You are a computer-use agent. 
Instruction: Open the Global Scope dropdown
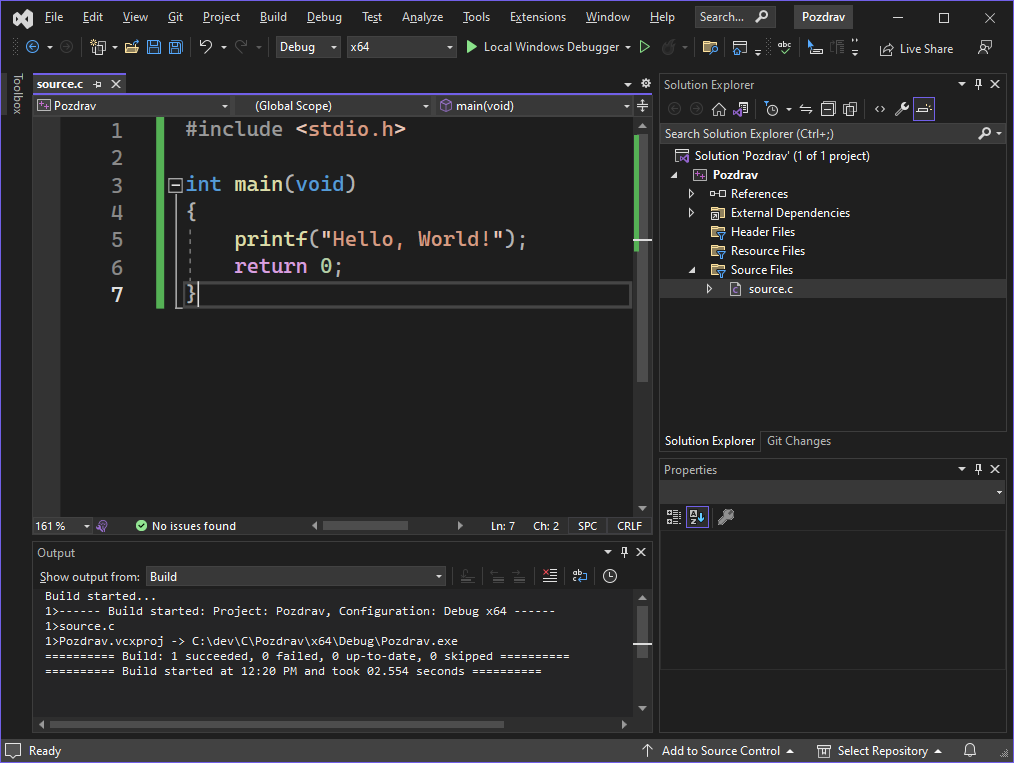coord(332,105)
